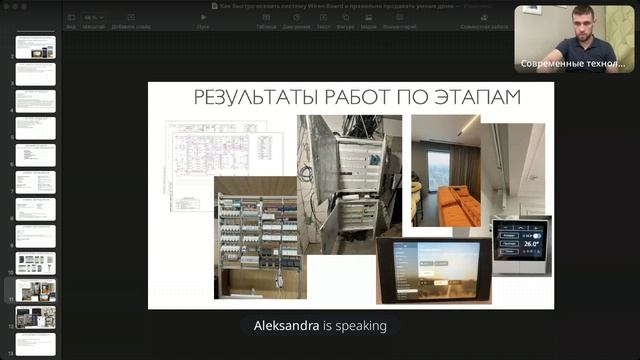This screenshot has width=640, height=360.
Task: Open the Вид (View) toolbar menu
Action: pos(71,20)
